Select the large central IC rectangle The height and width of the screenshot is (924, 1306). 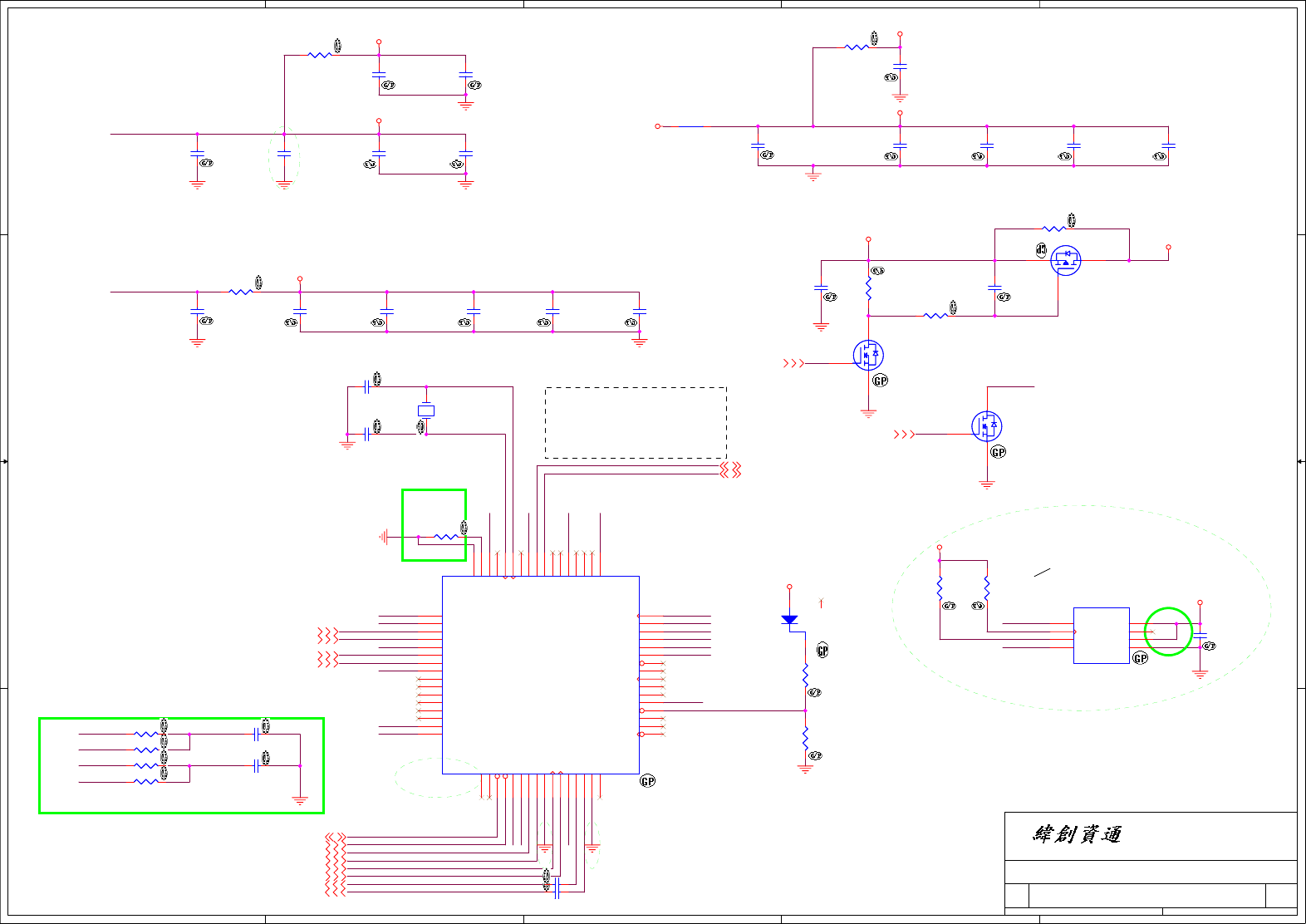(540, 675)
